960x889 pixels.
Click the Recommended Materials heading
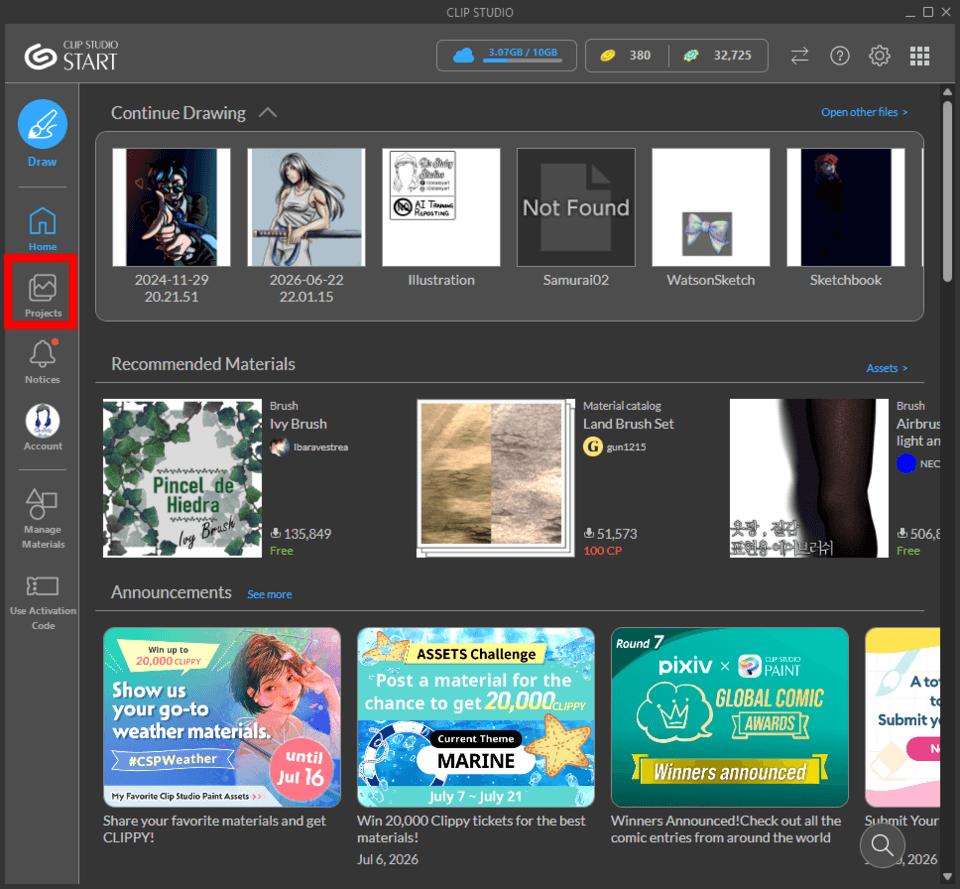[203, 364]
